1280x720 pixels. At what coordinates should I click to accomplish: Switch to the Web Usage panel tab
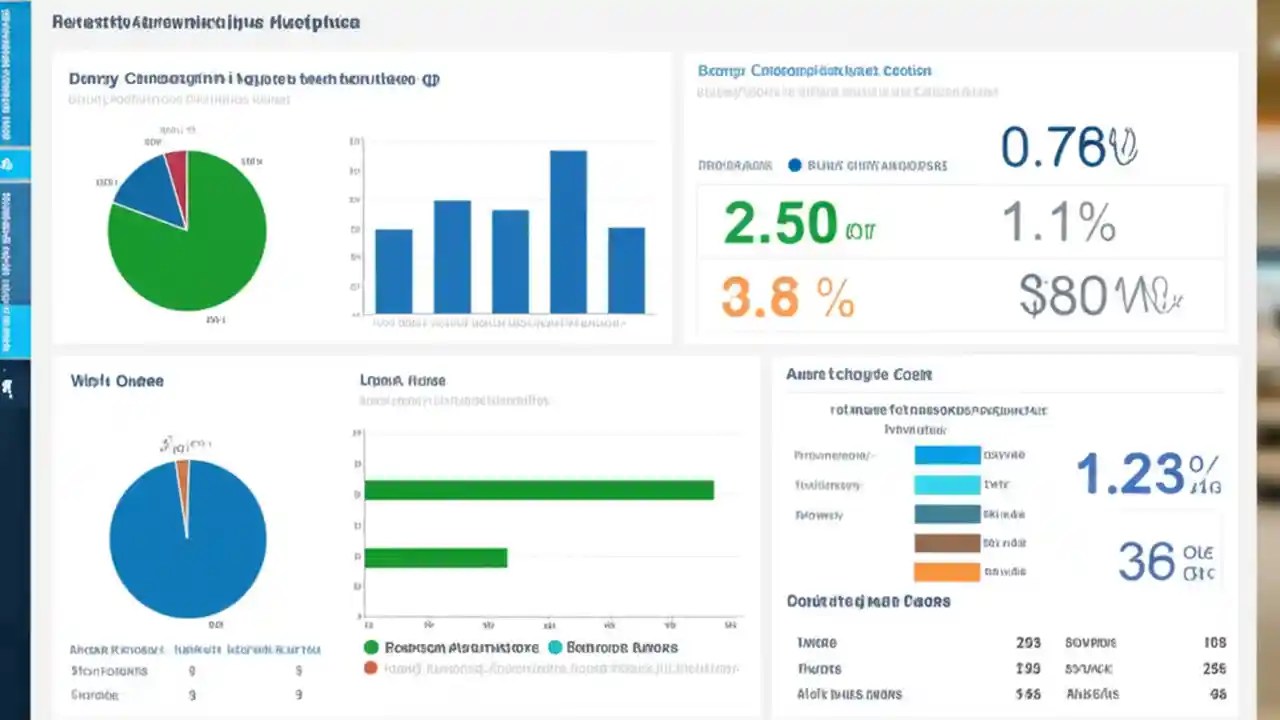[x=117, y=381]
